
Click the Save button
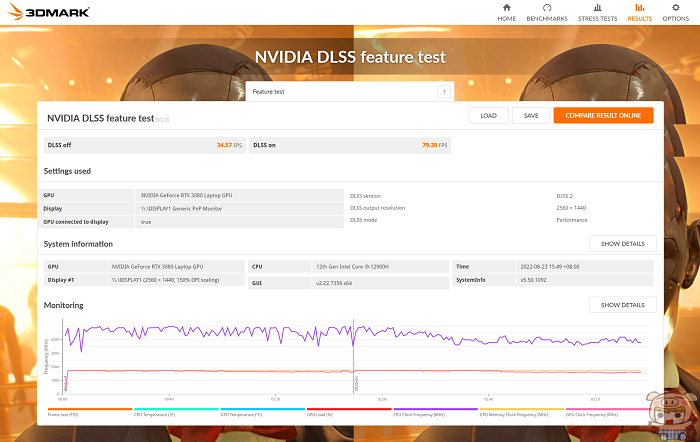531,116
